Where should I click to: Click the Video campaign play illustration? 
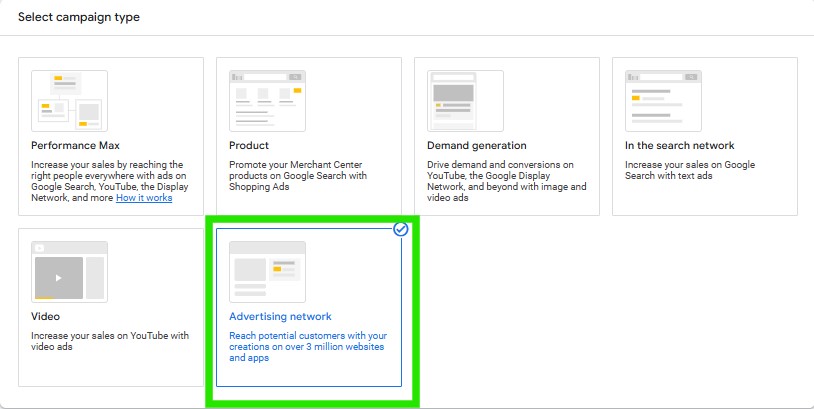[70, 271]
